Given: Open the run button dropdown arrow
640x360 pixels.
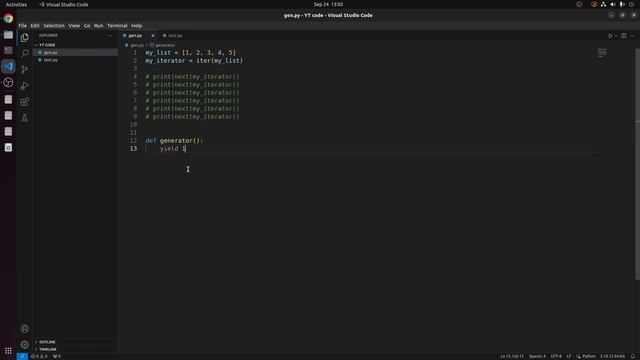Looking at the screenshot, I should pyautogui.click(x=616, y=36).
